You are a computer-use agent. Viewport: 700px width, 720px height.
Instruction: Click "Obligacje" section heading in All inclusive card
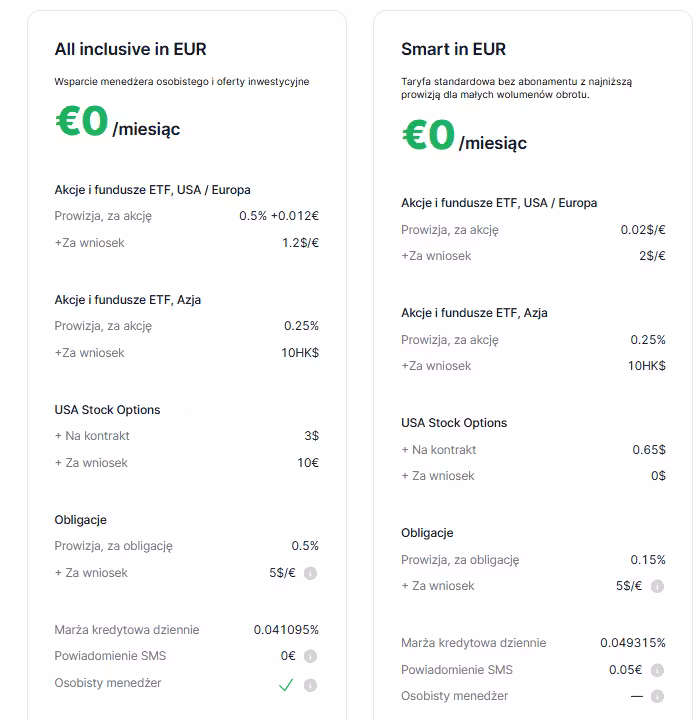[x=80, y=519]
